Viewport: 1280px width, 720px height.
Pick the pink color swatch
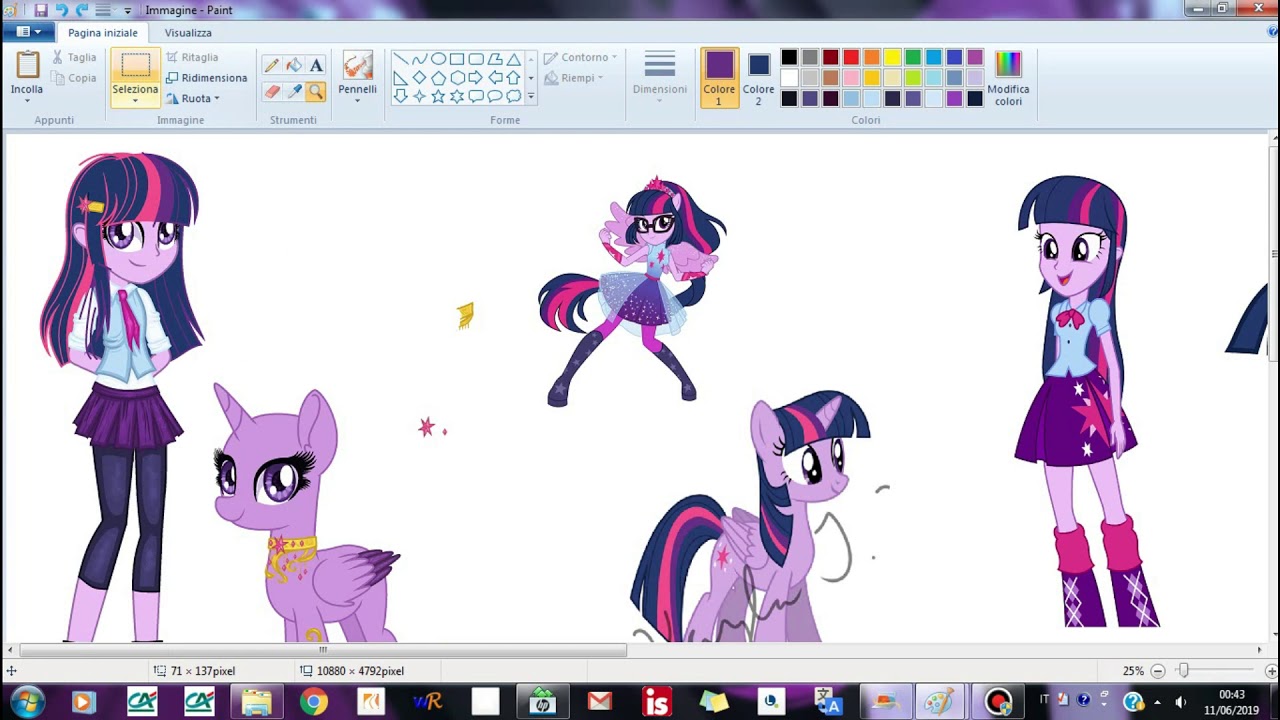pyautogui.click(x=851, y=78)
